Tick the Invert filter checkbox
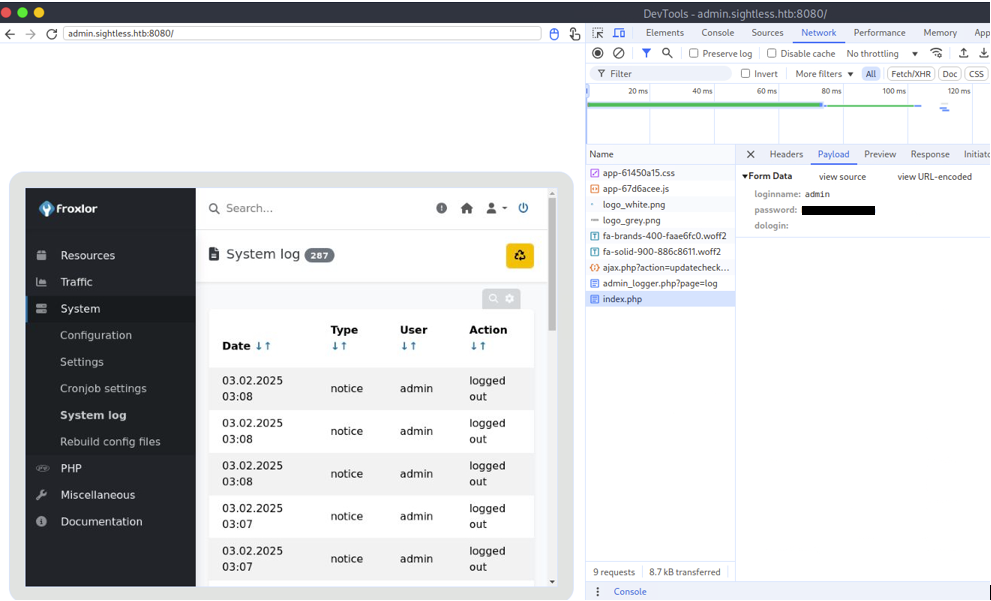Screen dimensions: 991x601 pos(745,74)
